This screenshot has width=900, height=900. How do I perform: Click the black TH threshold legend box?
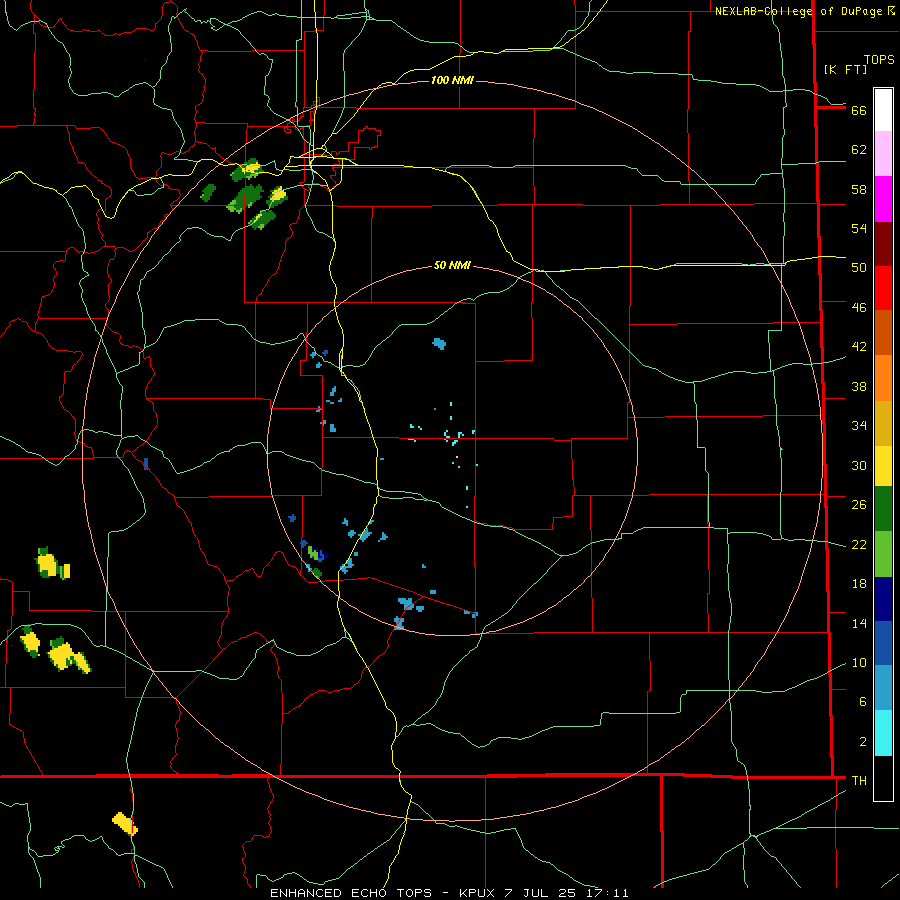click(883, 778)
